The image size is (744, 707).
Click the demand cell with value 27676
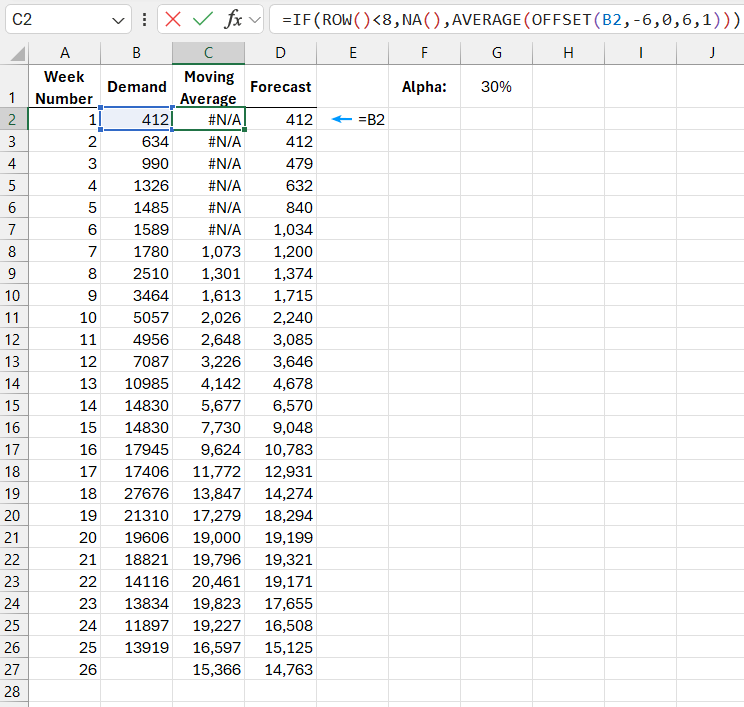point(136,493)
